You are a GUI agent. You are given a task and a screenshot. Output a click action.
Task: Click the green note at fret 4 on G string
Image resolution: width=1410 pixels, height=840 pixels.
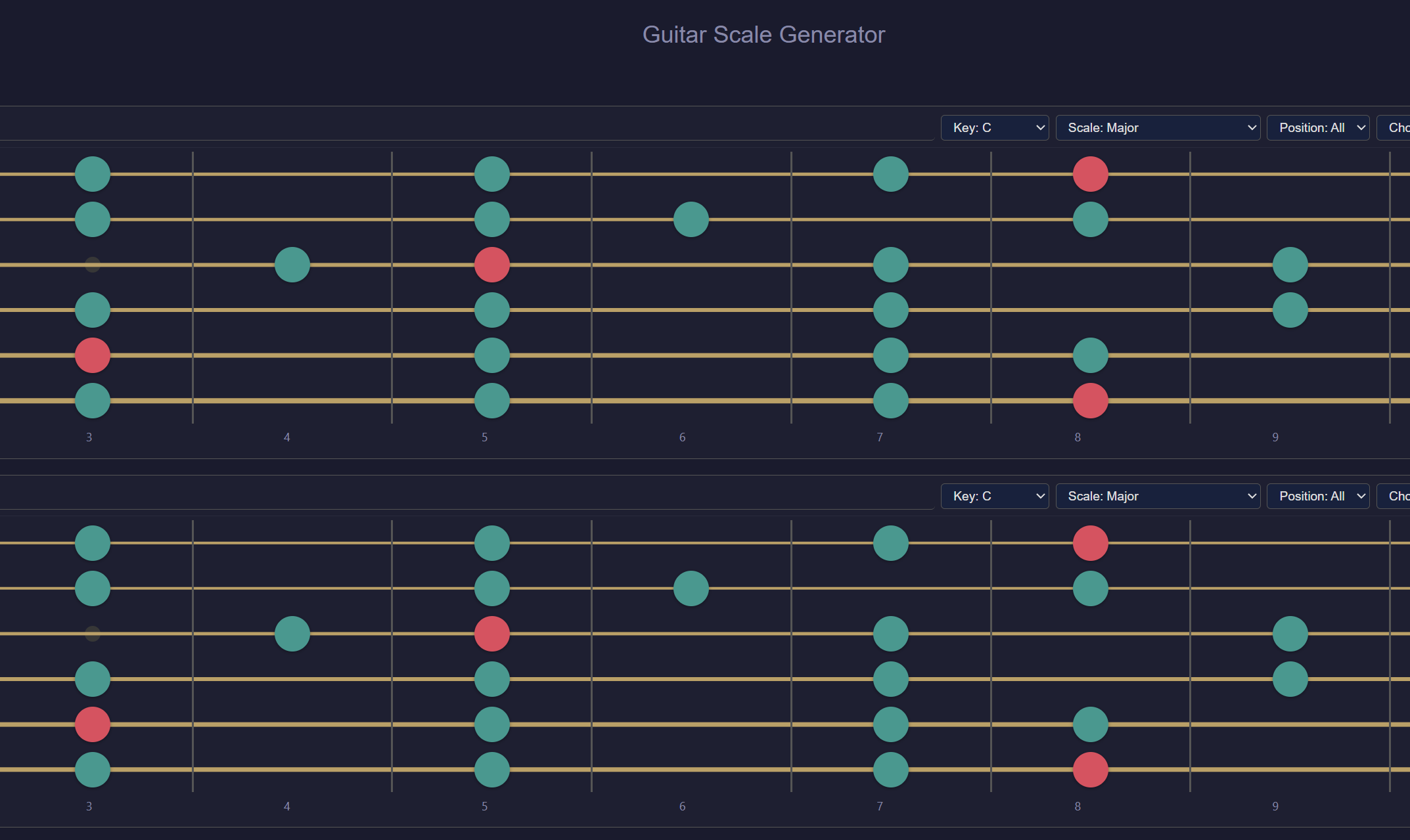click(x=292, y=264)
